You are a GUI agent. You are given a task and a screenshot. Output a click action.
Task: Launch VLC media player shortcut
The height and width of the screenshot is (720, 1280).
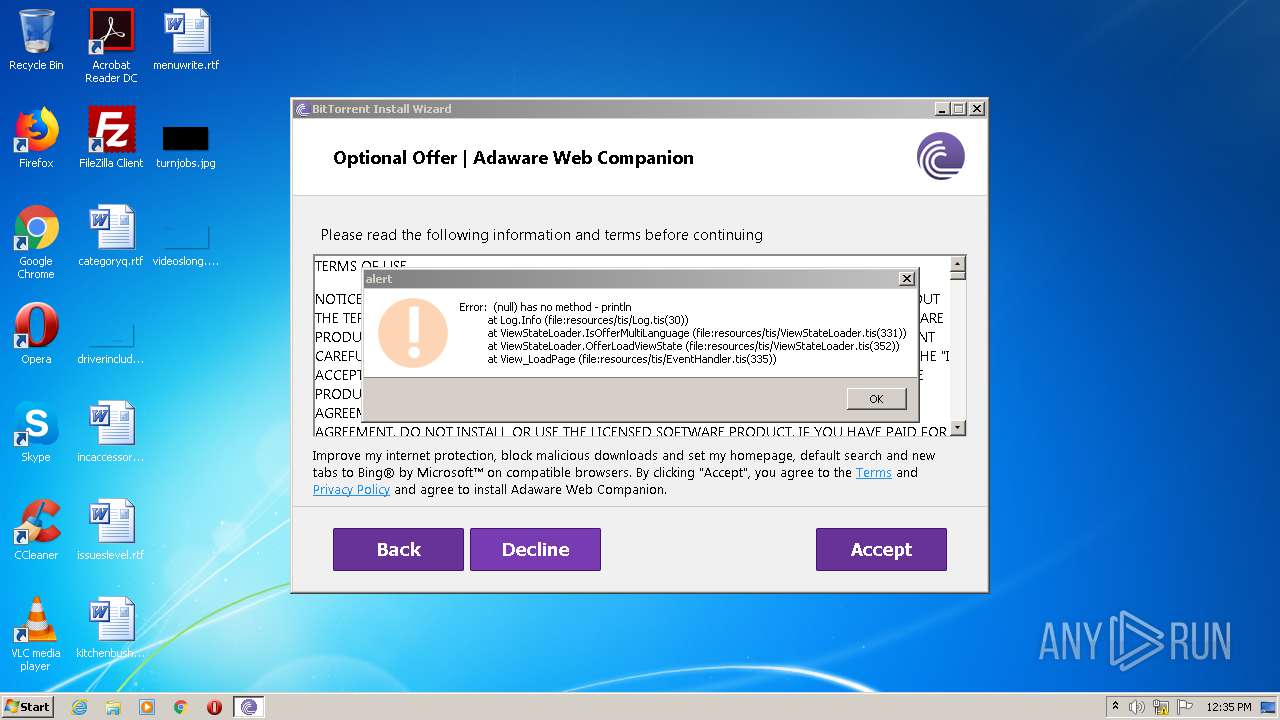point(36,634)
